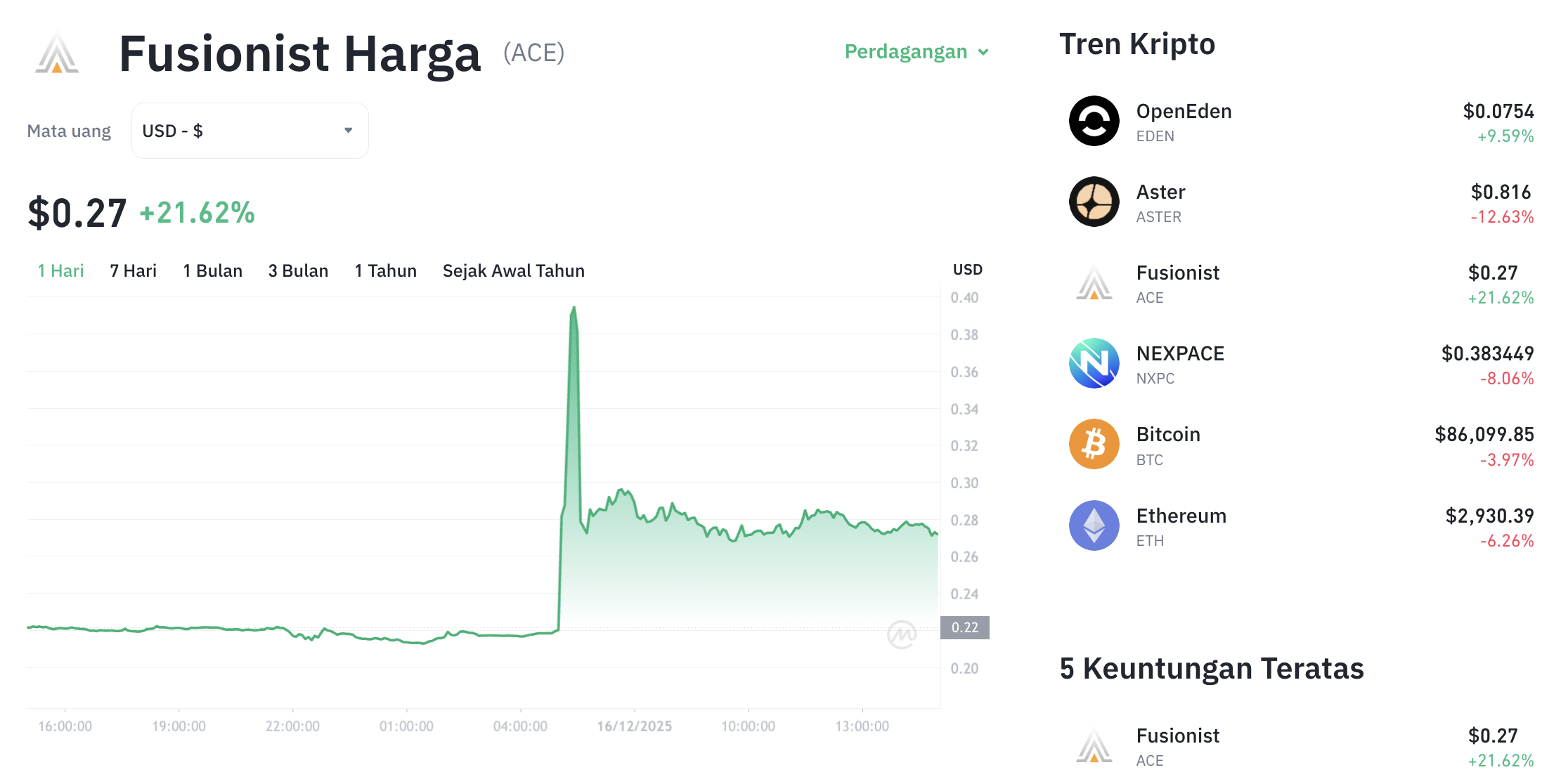Select the NEXPACE coin icon
Viewport: 1542px width, 784px height.
tap(1094, 364)
